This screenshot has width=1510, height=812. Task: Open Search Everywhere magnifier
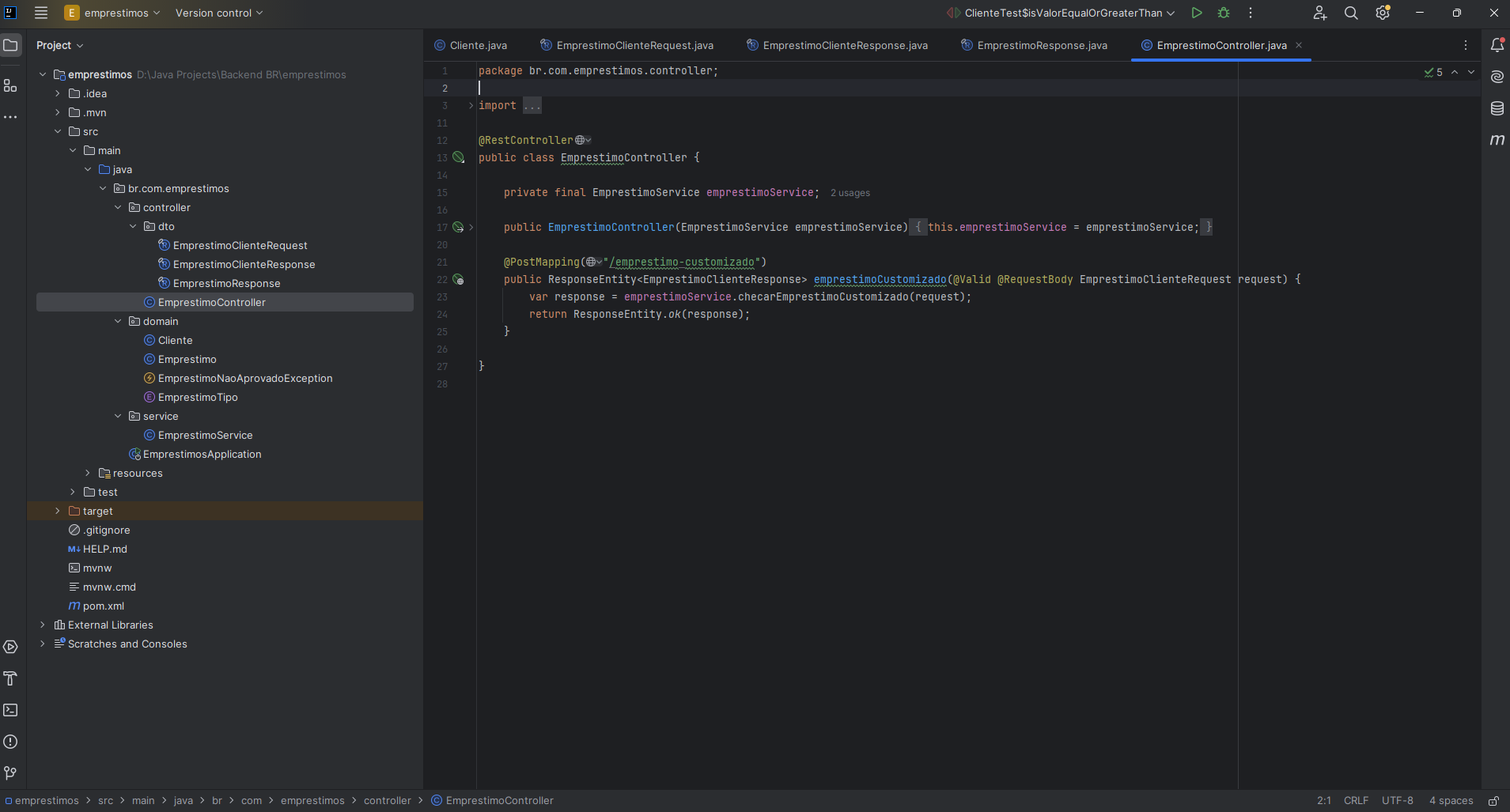(1351, 13)
